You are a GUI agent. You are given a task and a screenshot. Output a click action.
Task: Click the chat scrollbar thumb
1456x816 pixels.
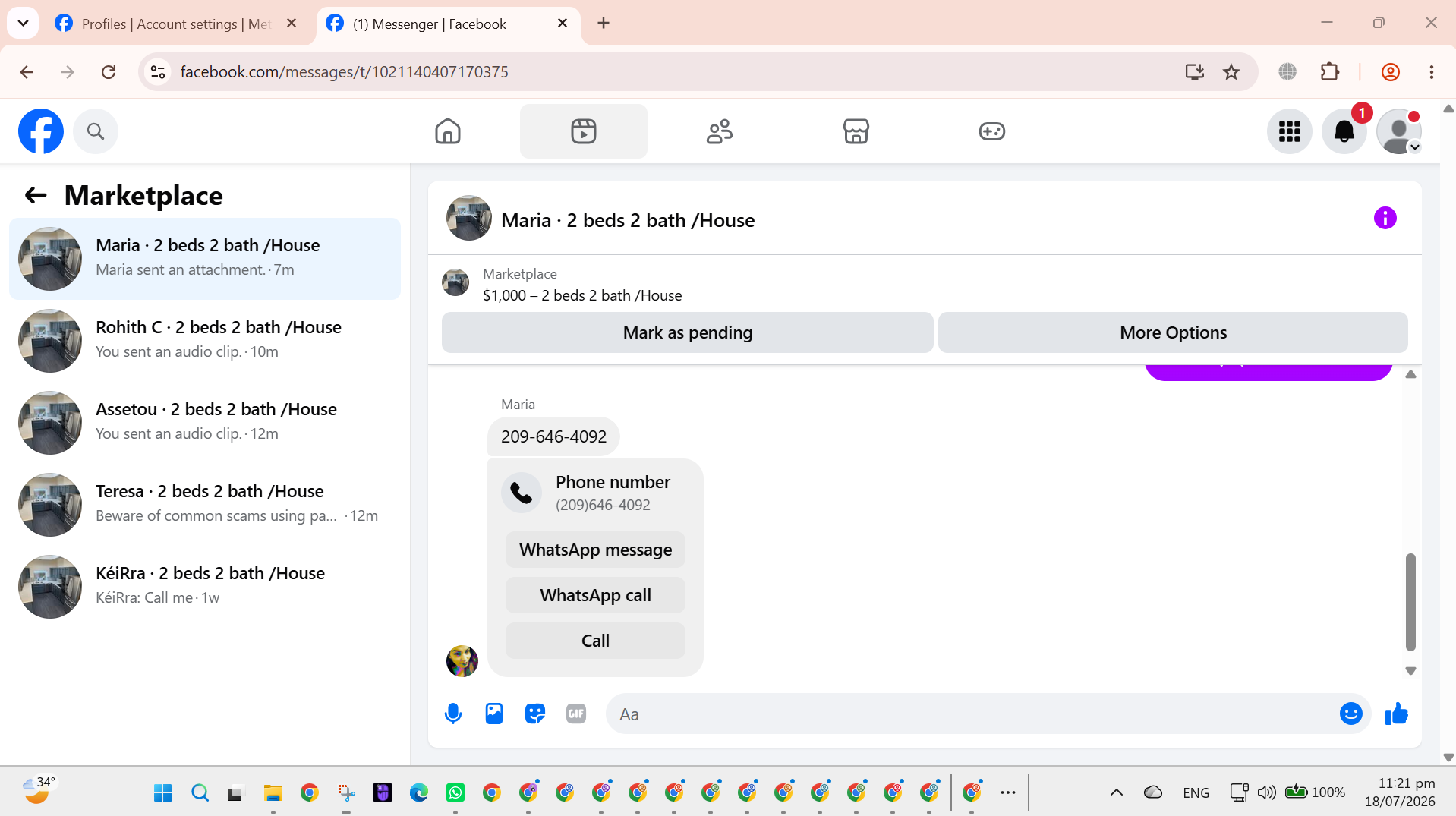(x=1410, y=602)
